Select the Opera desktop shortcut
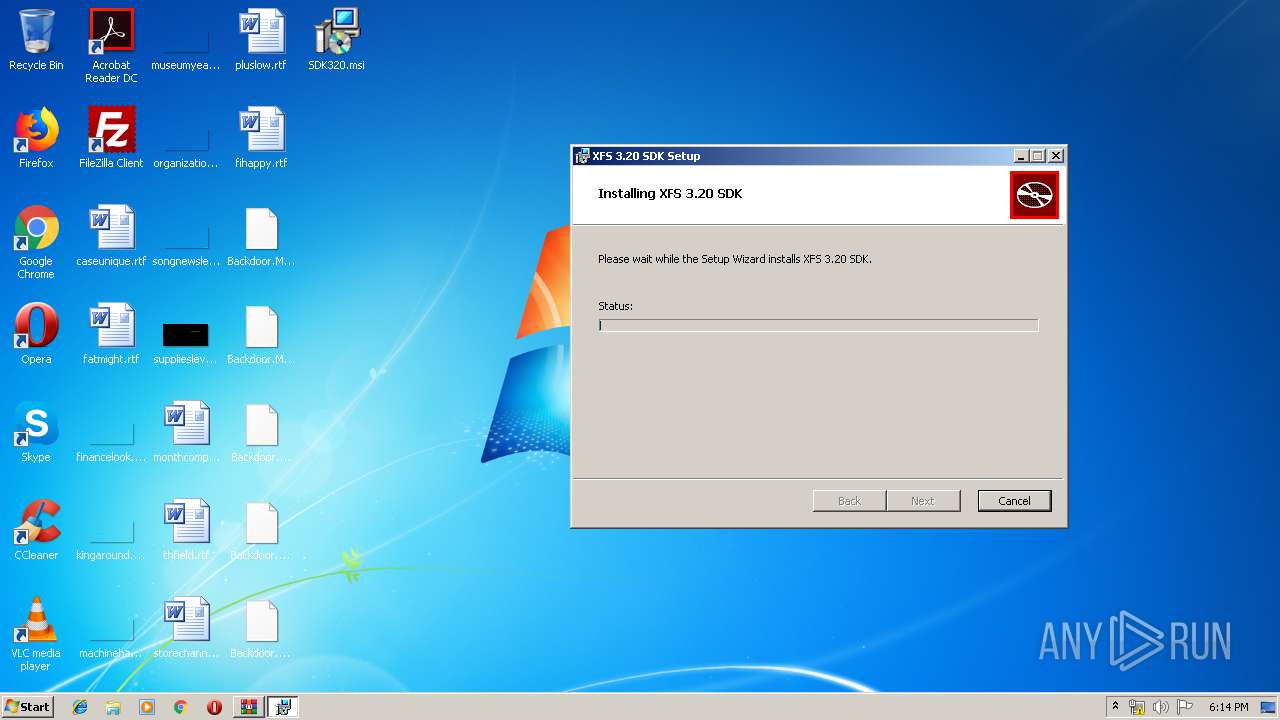The image size is (1280, 720). [x=36, y=334]
